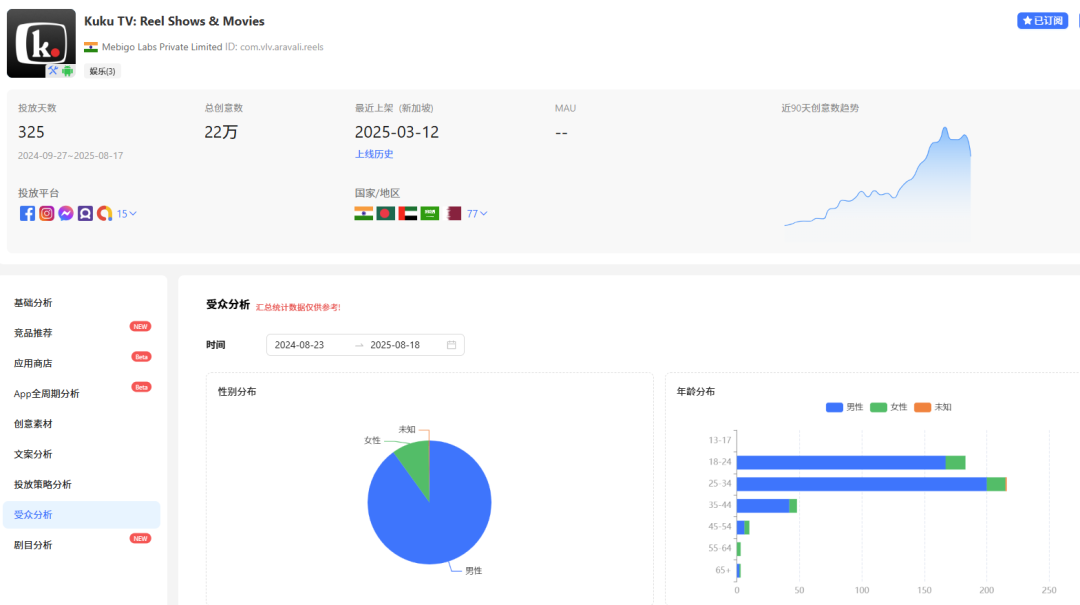Click the end date field 2025-08-18

coord(395,345)
